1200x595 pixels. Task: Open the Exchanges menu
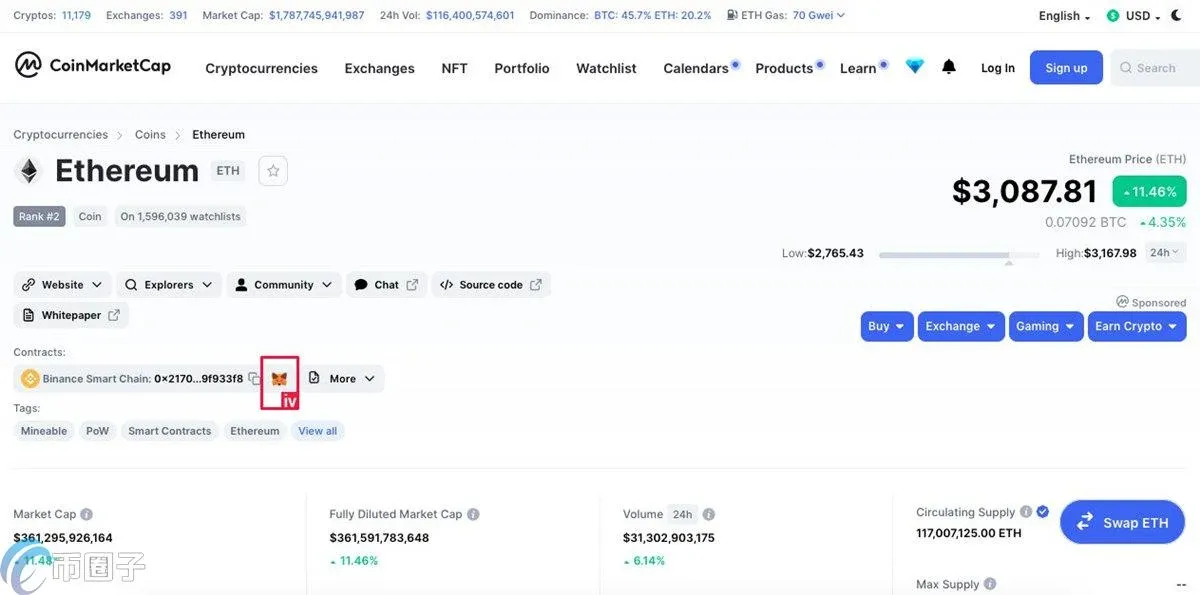pos(379,68)
